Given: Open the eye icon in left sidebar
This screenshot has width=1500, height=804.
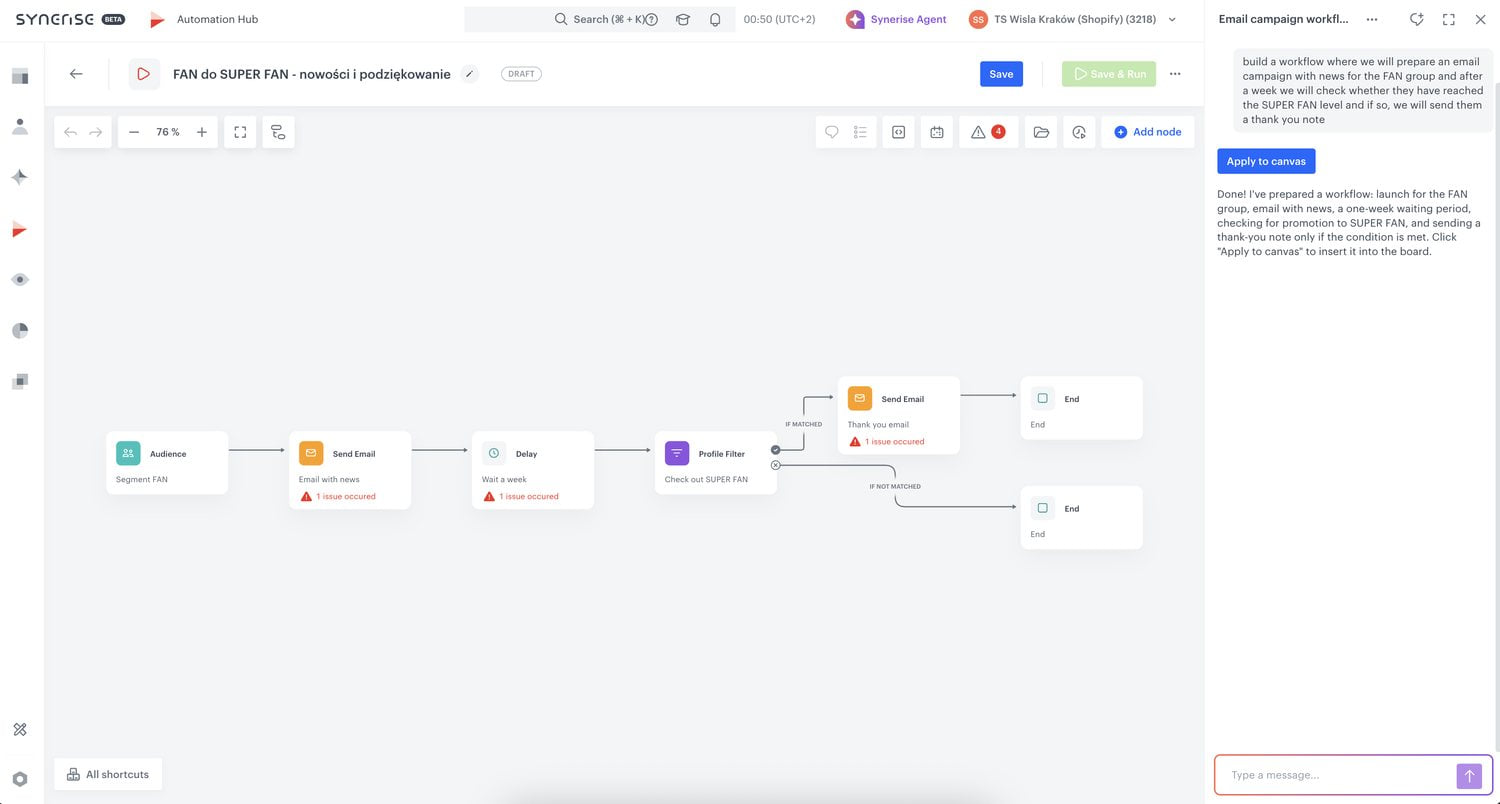Looking at the screenshot, I should [20, 280].
